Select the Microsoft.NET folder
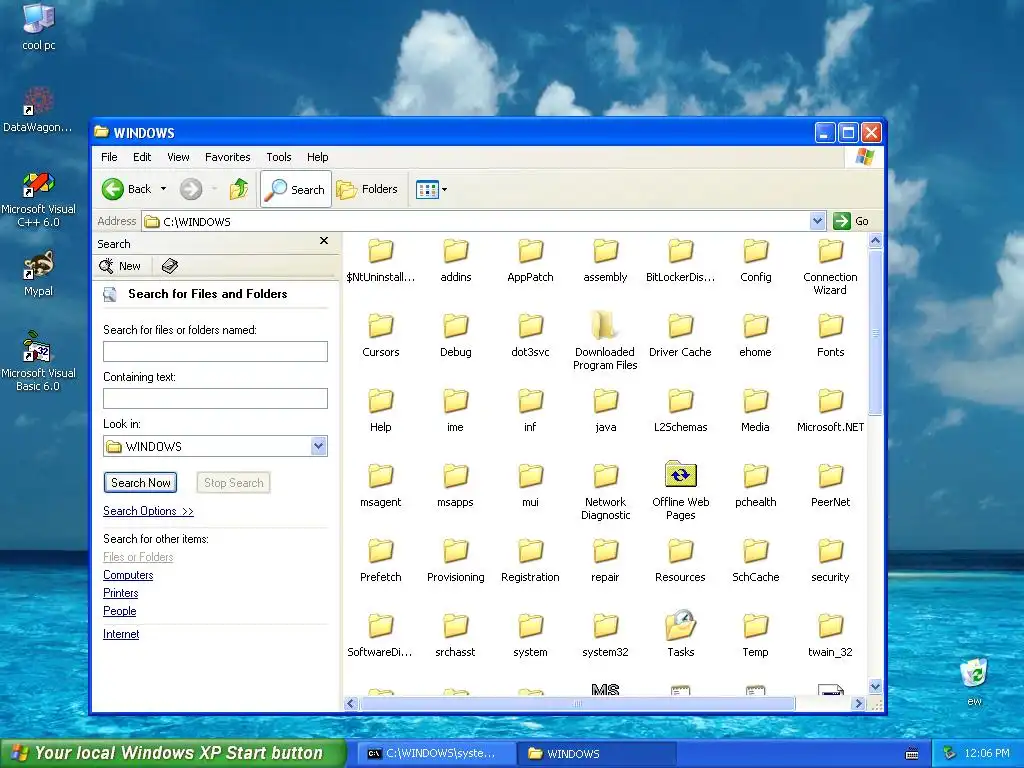This screenshot has height=768, width=1024. point(830,411)
